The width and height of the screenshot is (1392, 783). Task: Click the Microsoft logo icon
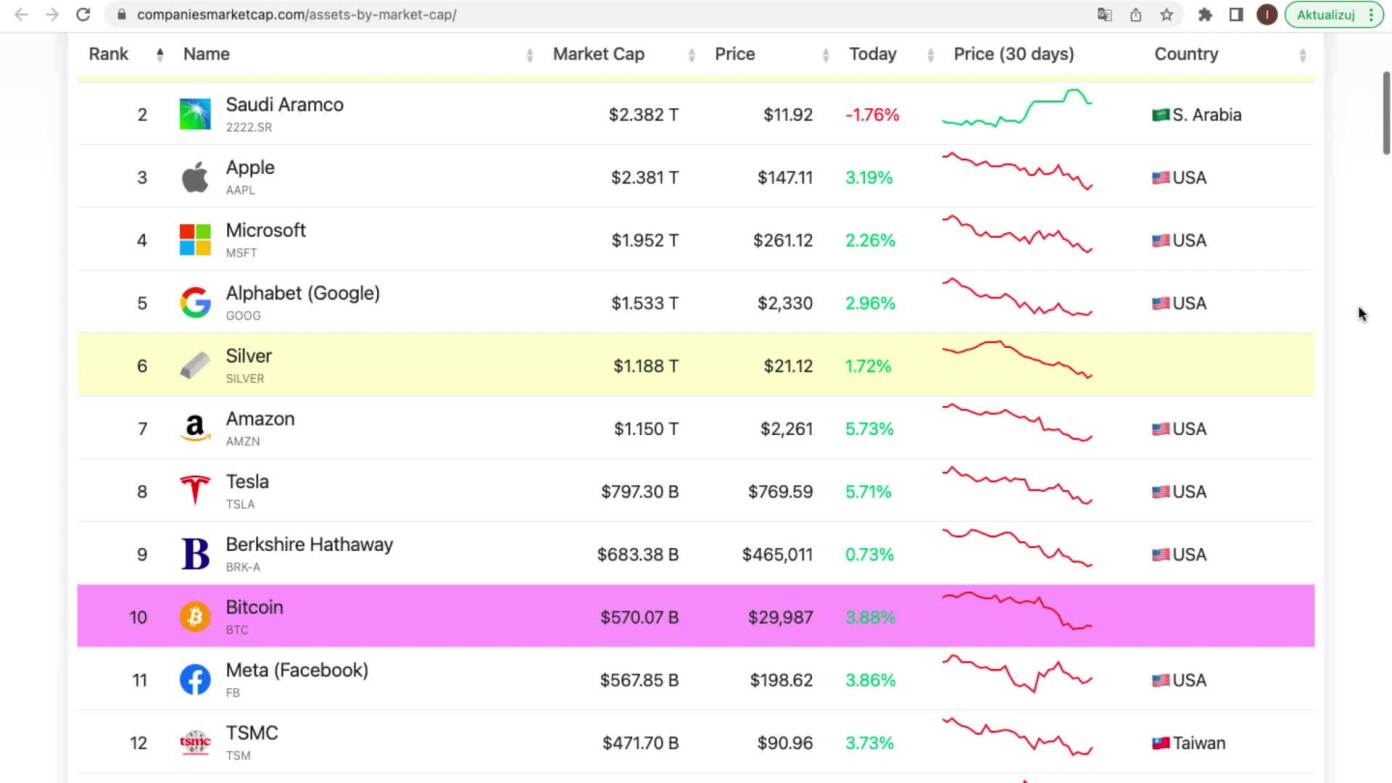195,240
